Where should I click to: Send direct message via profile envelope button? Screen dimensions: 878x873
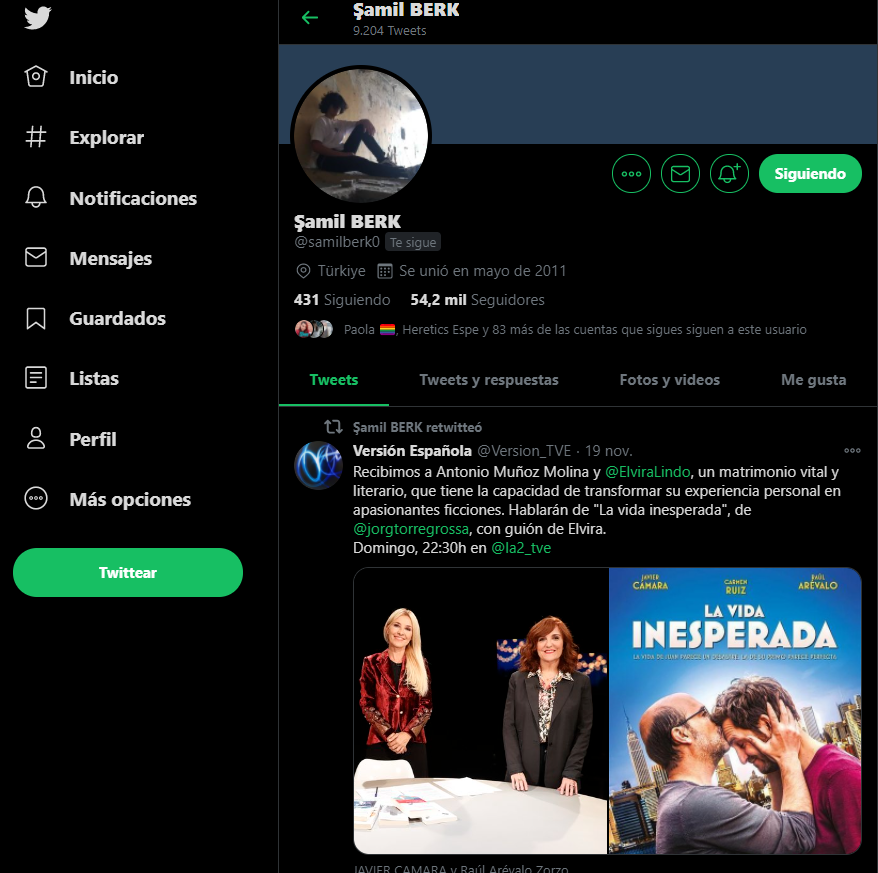click(x=680, y=174)
